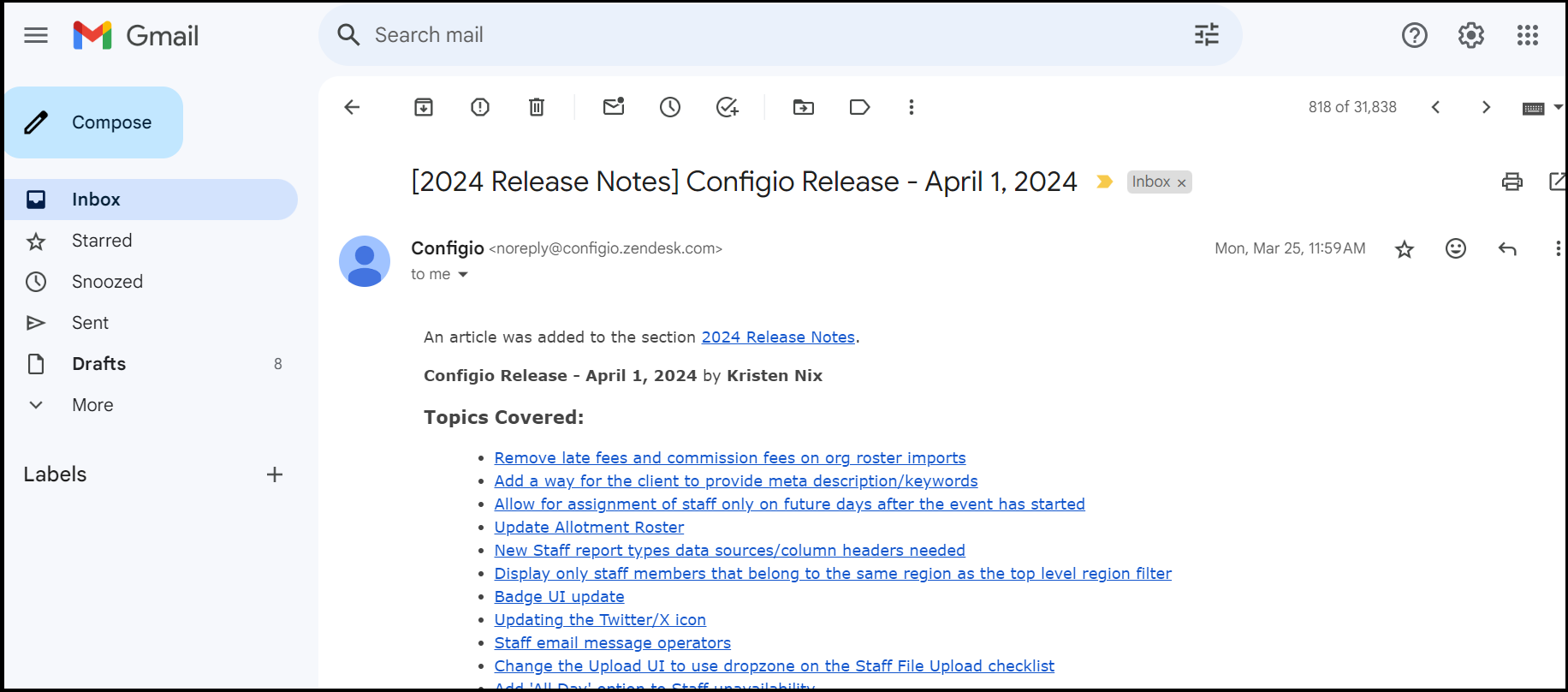The width and height of the screenshot is (1568, 692).
Task: Open 'Allow for assignment of staff' link
Action: pyautogui.click(x=789, y=504)
